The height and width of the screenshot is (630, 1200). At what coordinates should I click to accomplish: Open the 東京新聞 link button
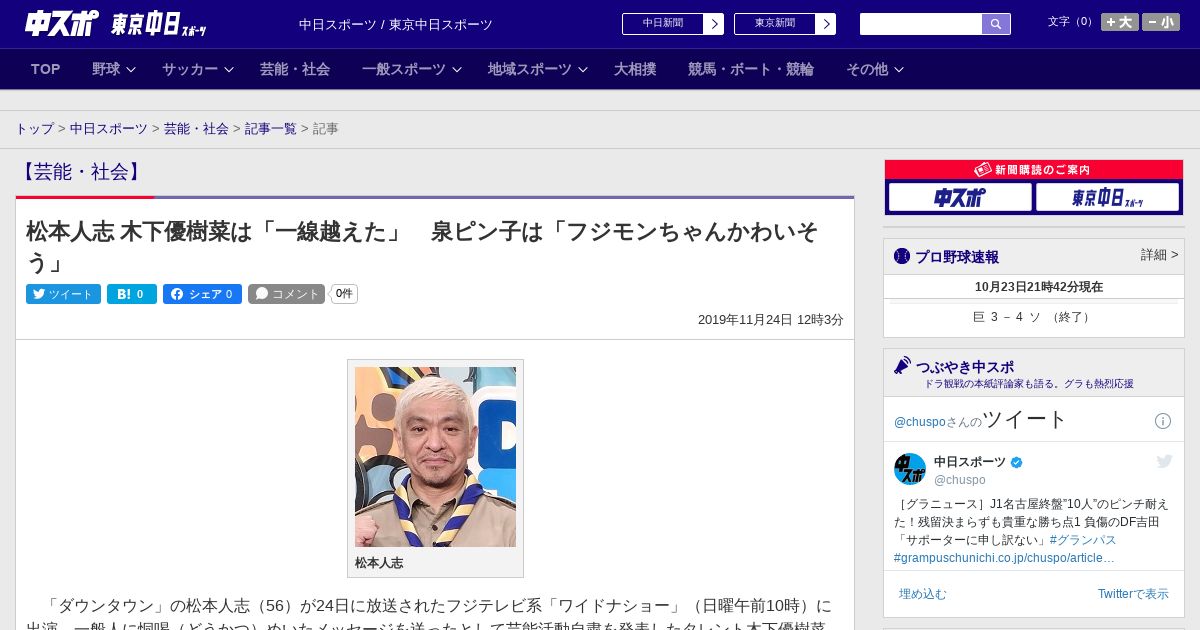775,24
